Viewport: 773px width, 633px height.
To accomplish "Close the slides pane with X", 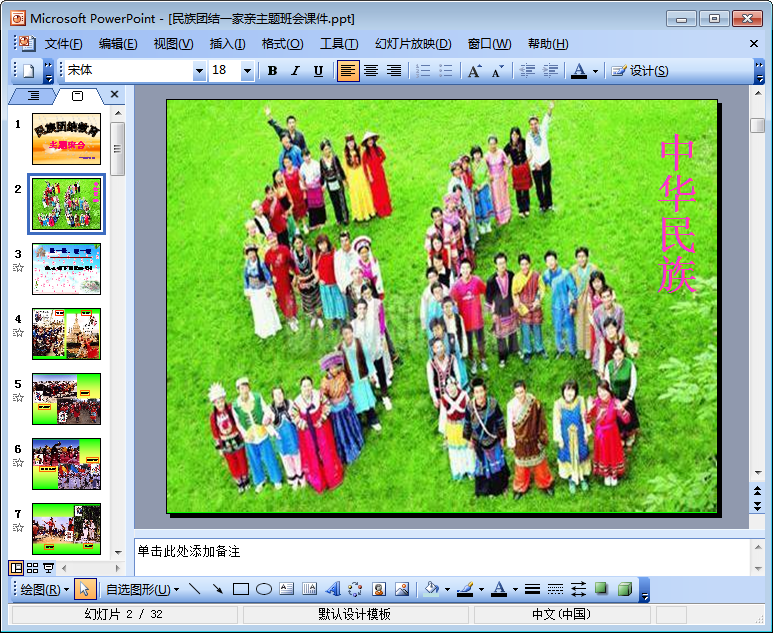I will coord(114,94).
